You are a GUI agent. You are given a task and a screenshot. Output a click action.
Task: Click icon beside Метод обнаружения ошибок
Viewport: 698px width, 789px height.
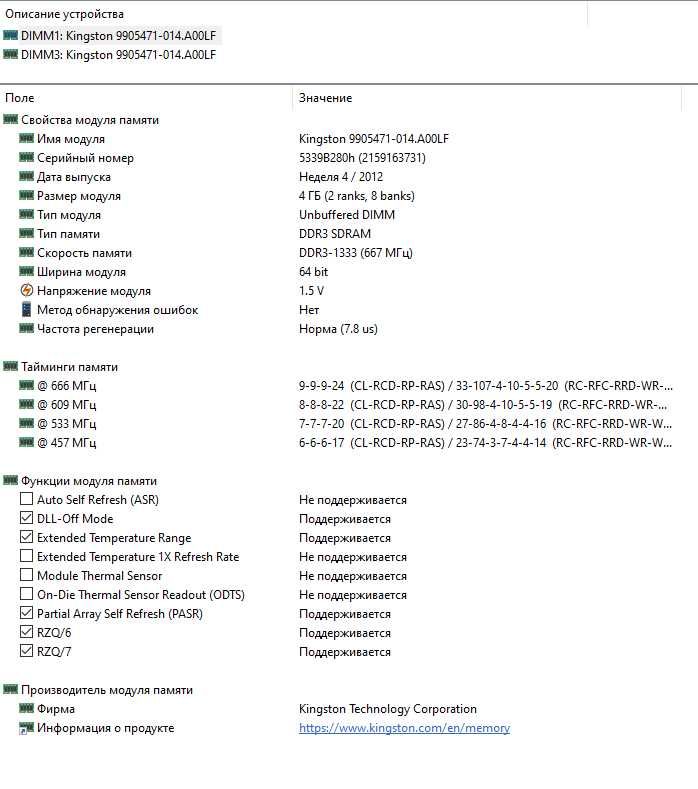coord(26,309)
